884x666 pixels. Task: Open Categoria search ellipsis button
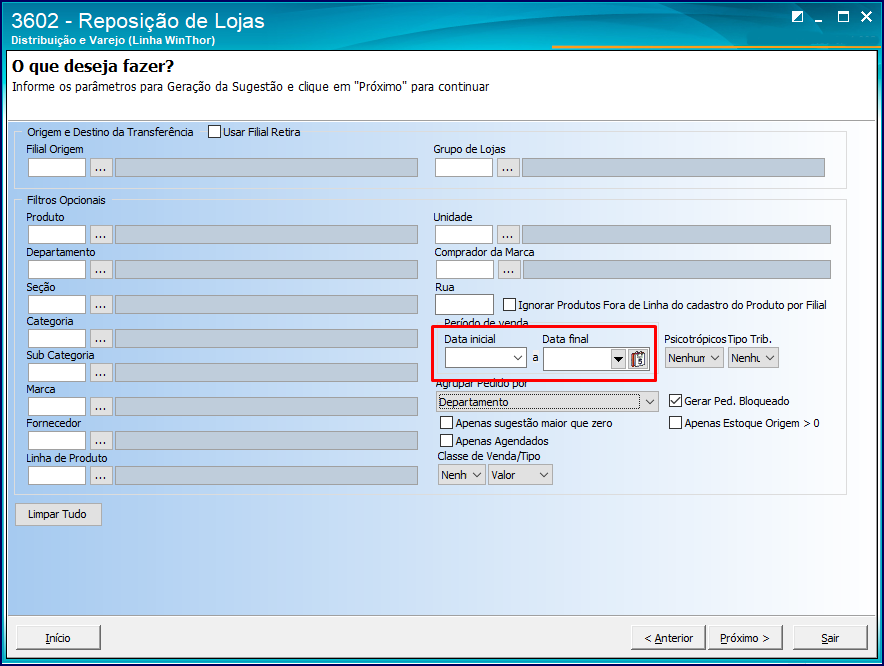pos(101,339)
